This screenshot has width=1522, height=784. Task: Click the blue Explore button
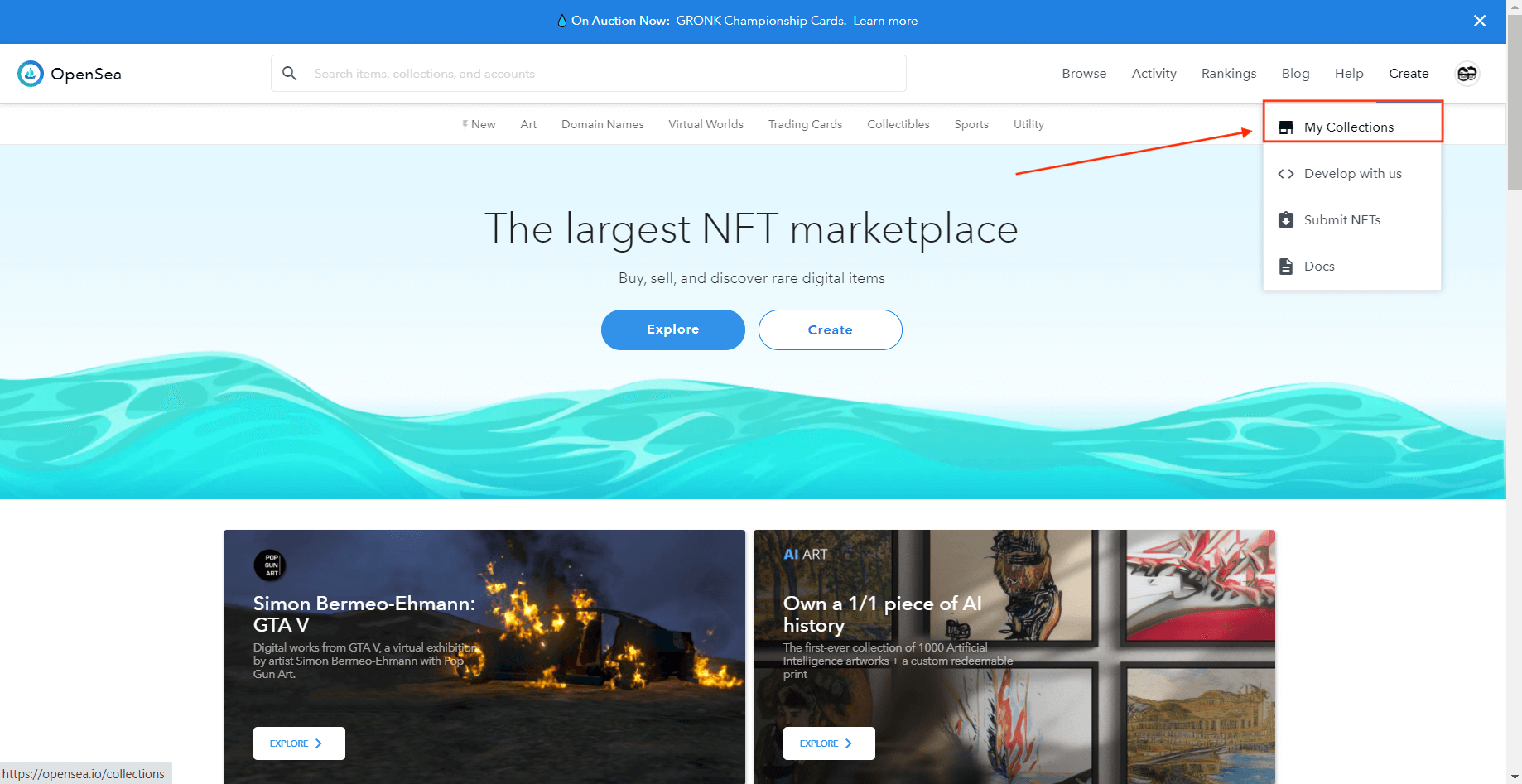click(x=672, y=329)
